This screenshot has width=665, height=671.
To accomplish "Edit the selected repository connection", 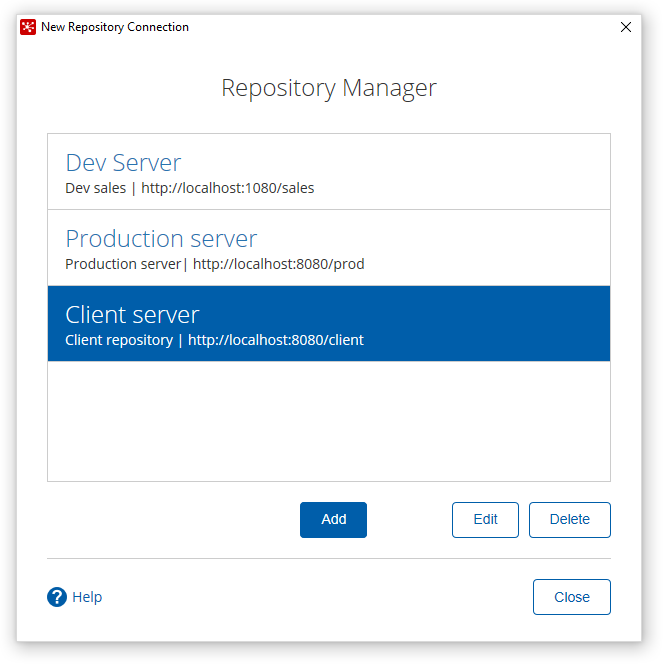I will tap(485, 520).
